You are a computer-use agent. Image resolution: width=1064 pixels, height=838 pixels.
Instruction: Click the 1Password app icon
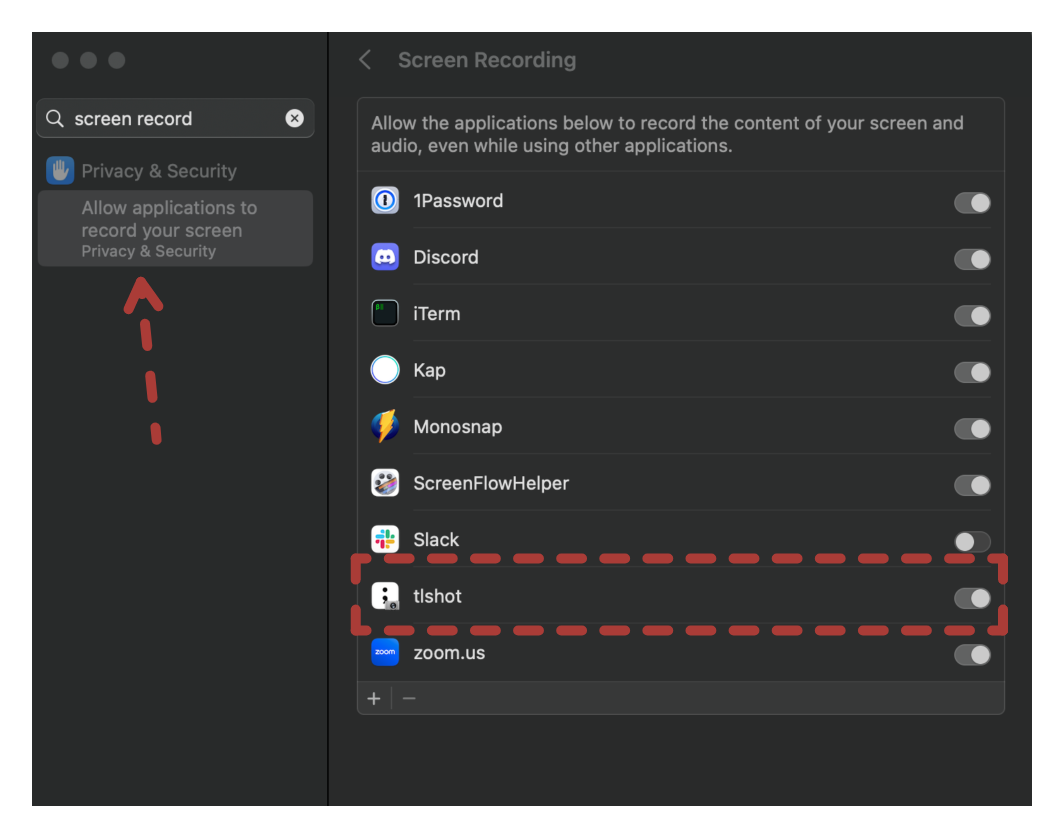[x=385, y=201]
